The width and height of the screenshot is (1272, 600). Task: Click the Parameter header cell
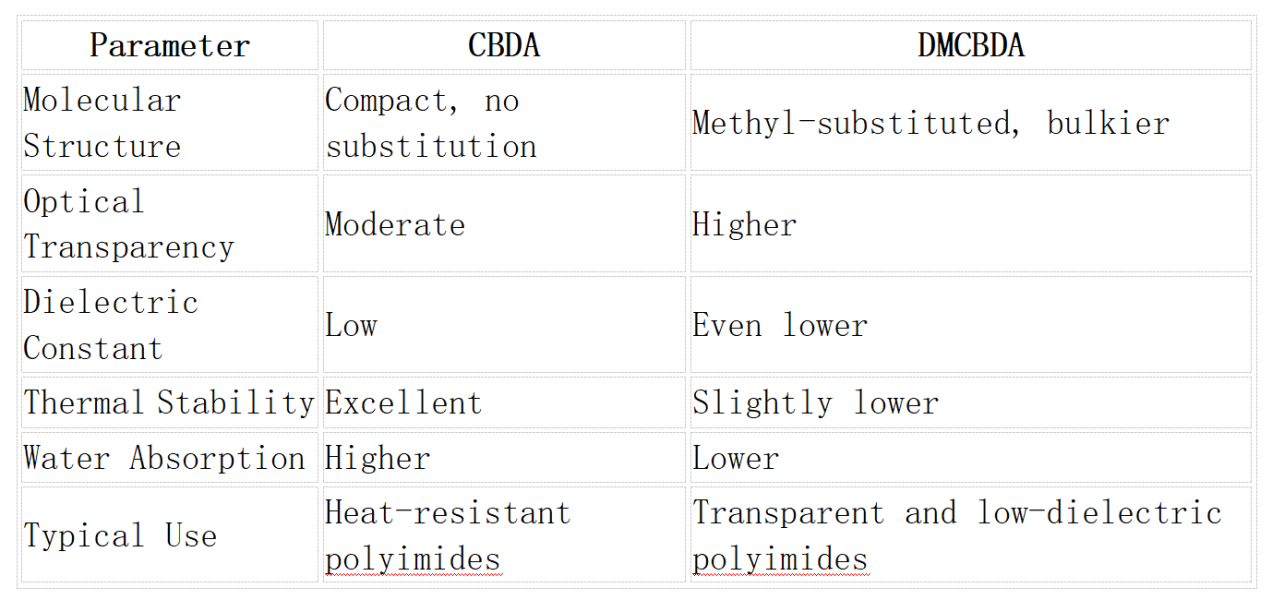click(169, 45)
